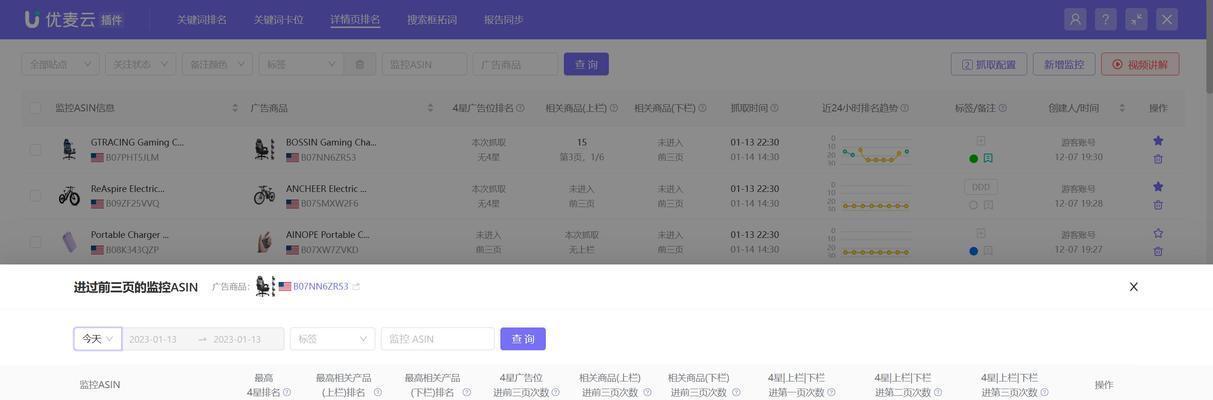Open the 标签 dropdown in top filter bar
This screenshot has height=400, width=1213.
click(302, 64)
